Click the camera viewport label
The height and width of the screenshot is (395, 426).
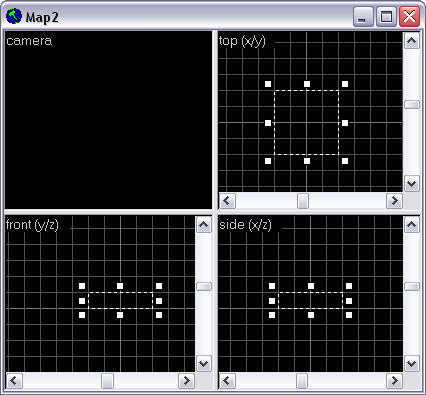click(29, 41)
